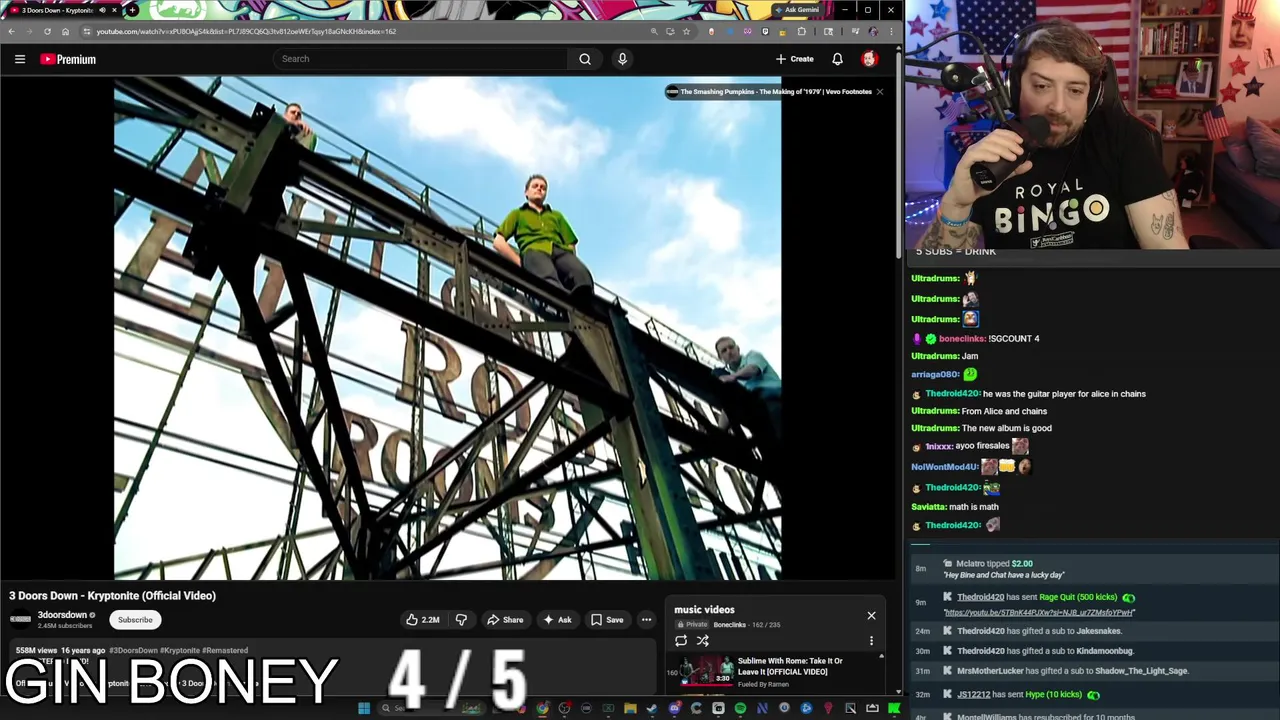This screenshot has width=1280, height=720.
Task: Click the browser address bar URL
Action: [x=246, y=31]
